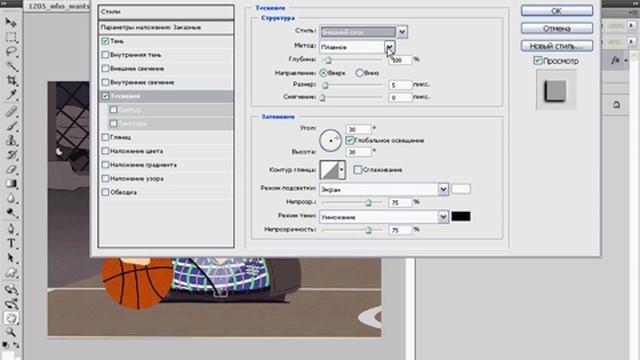Choose the Вверх direction radio button
This screenshot has height=360, width=640.
tap(324, 73)
